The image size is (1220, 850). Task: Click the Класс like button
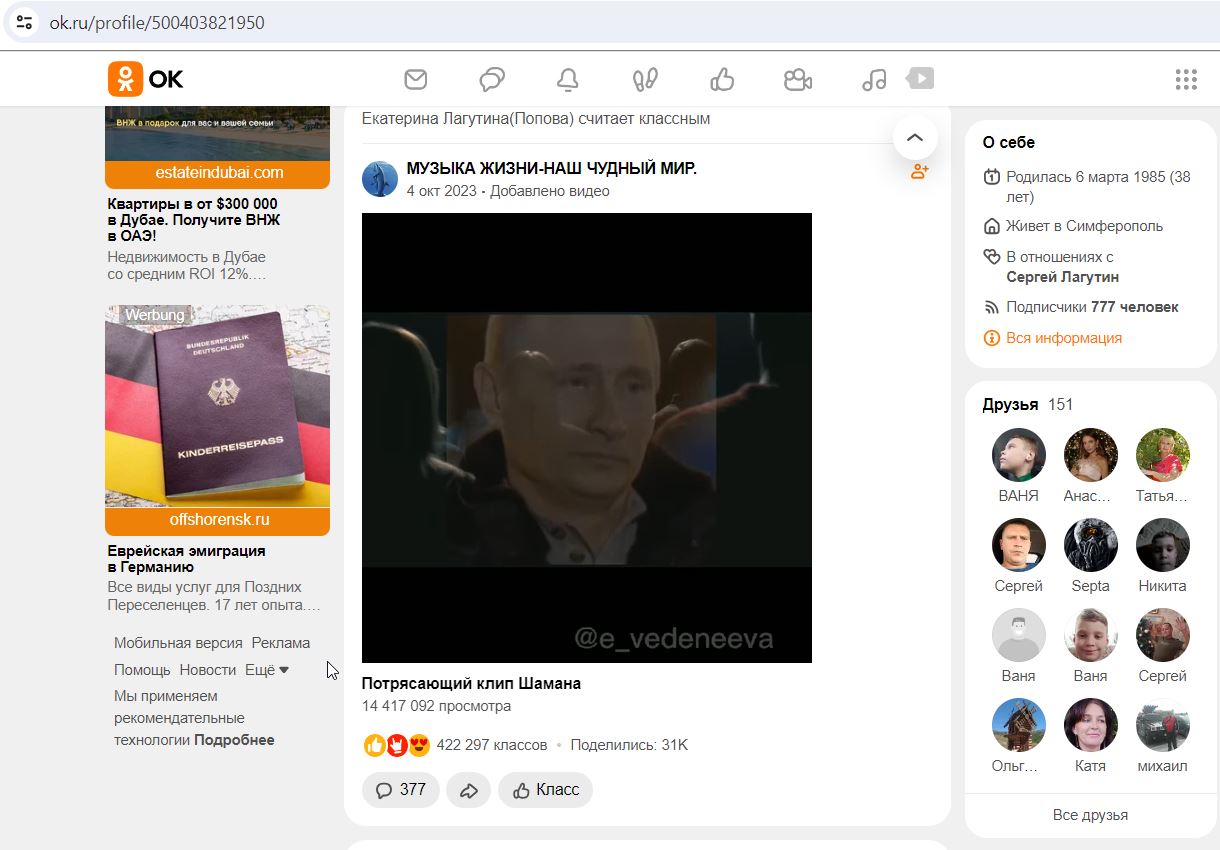tap(545, 790)
